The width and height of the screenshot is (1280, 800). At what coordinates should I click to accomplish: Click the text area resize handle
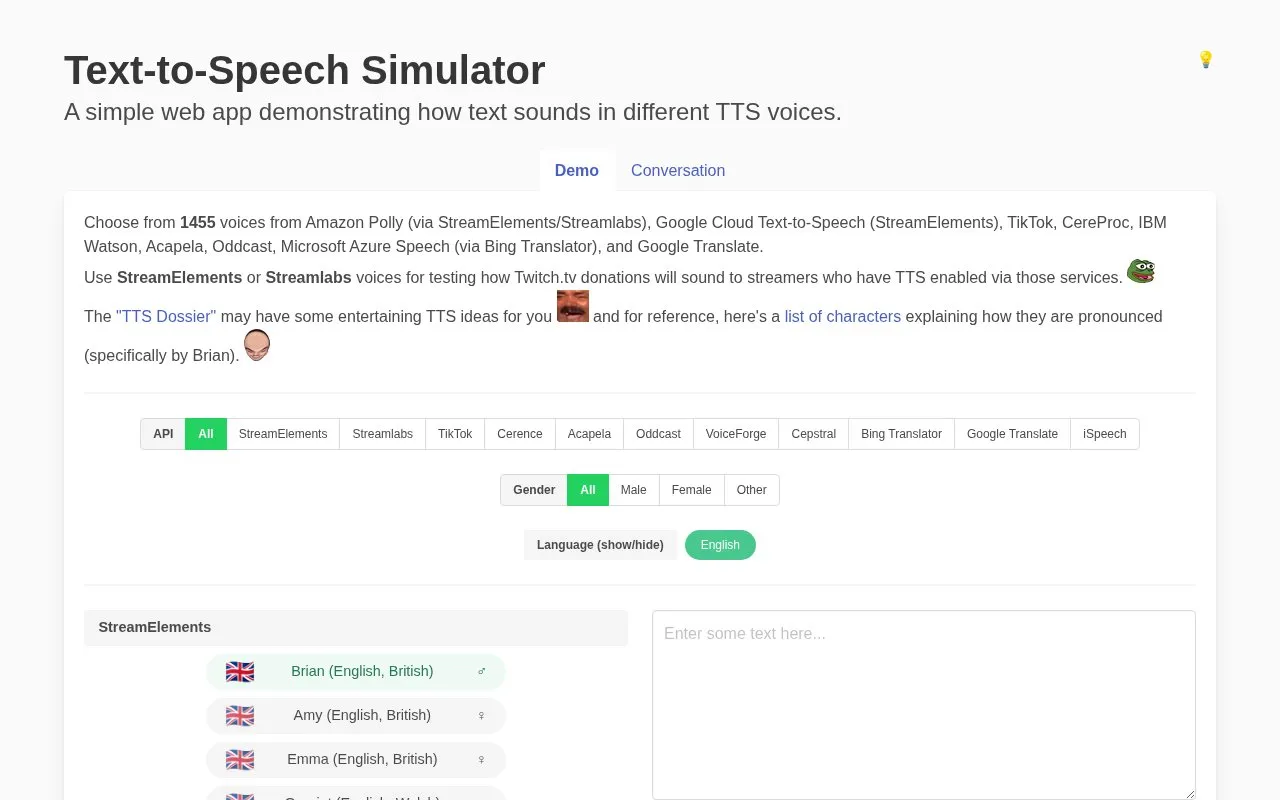point(1188,792)
